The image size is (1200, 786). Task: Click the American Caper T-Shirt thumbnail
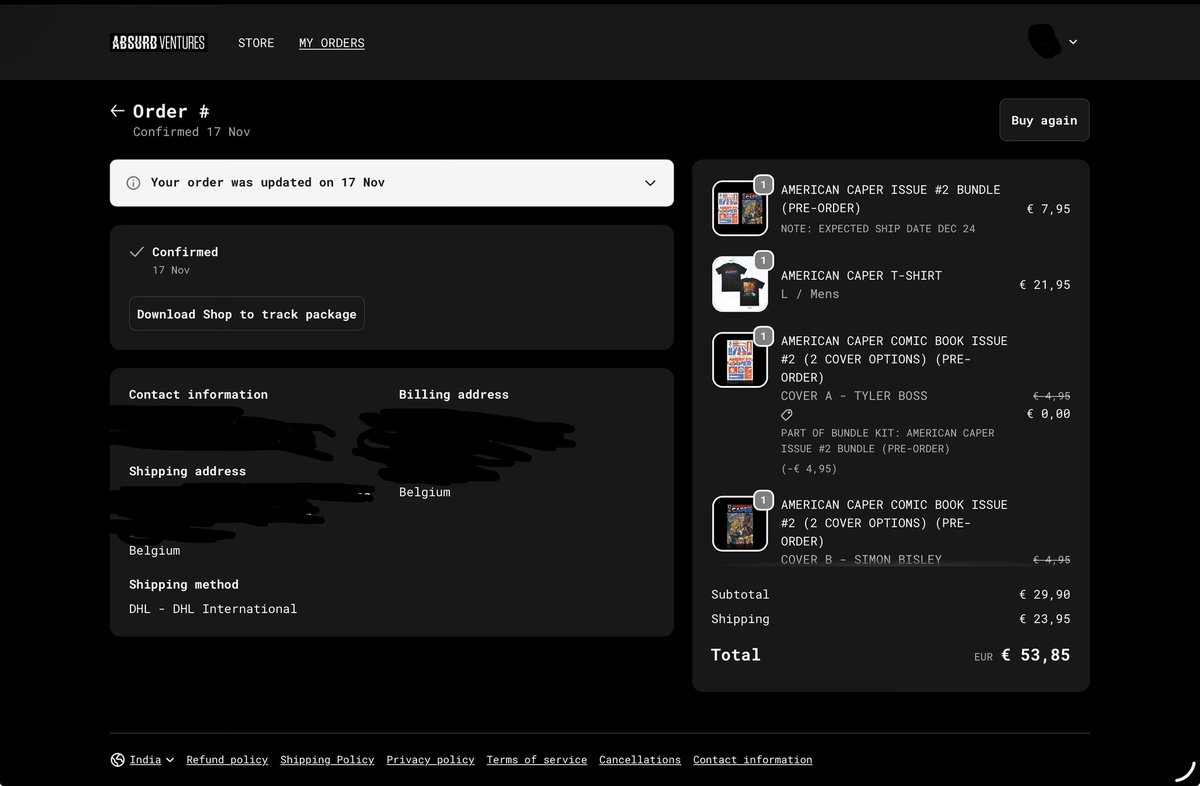(740, 284)
